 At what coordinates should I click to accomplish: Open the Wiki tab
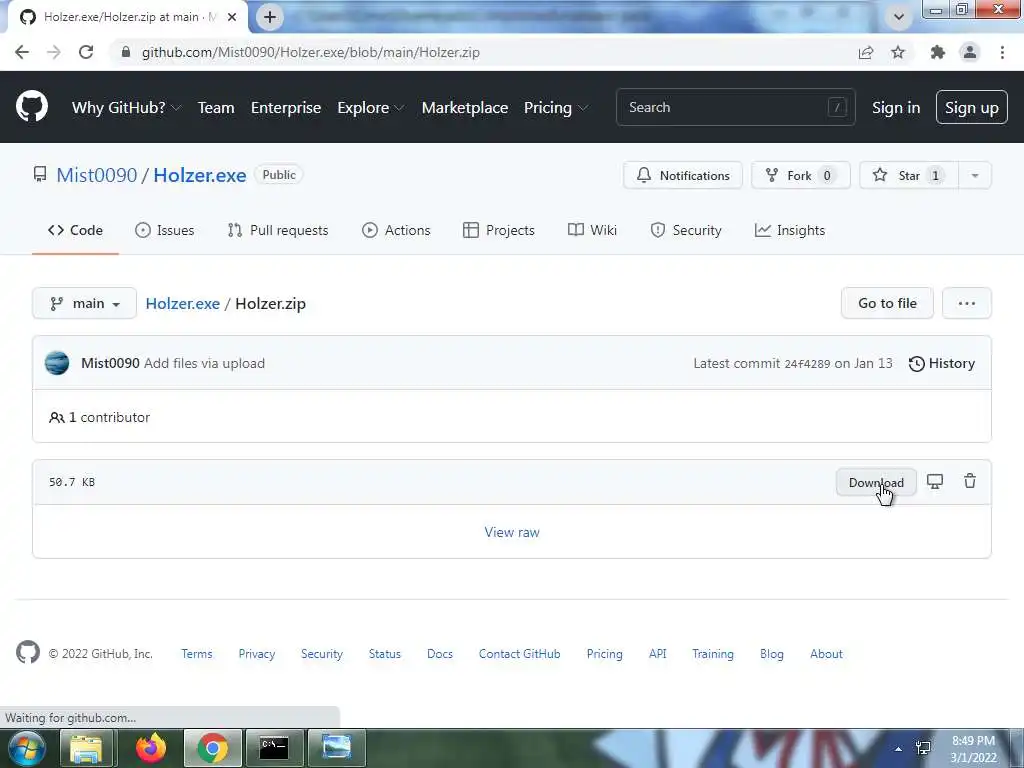[592, 230]
